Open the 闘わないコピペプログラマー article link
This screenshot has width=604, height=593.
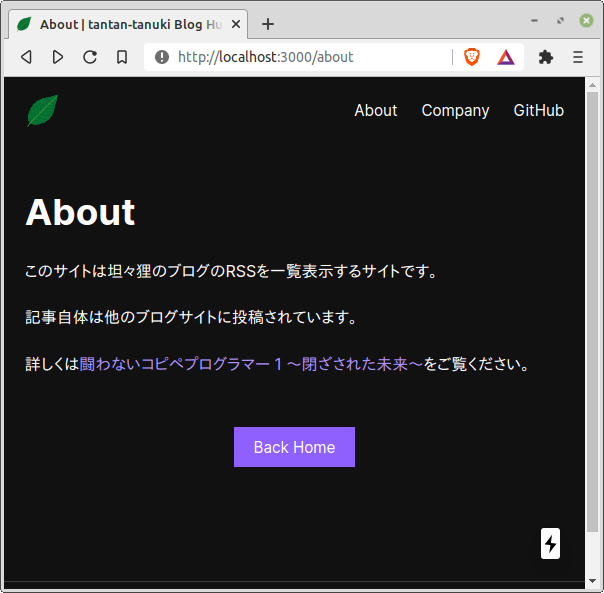(251, 364)
